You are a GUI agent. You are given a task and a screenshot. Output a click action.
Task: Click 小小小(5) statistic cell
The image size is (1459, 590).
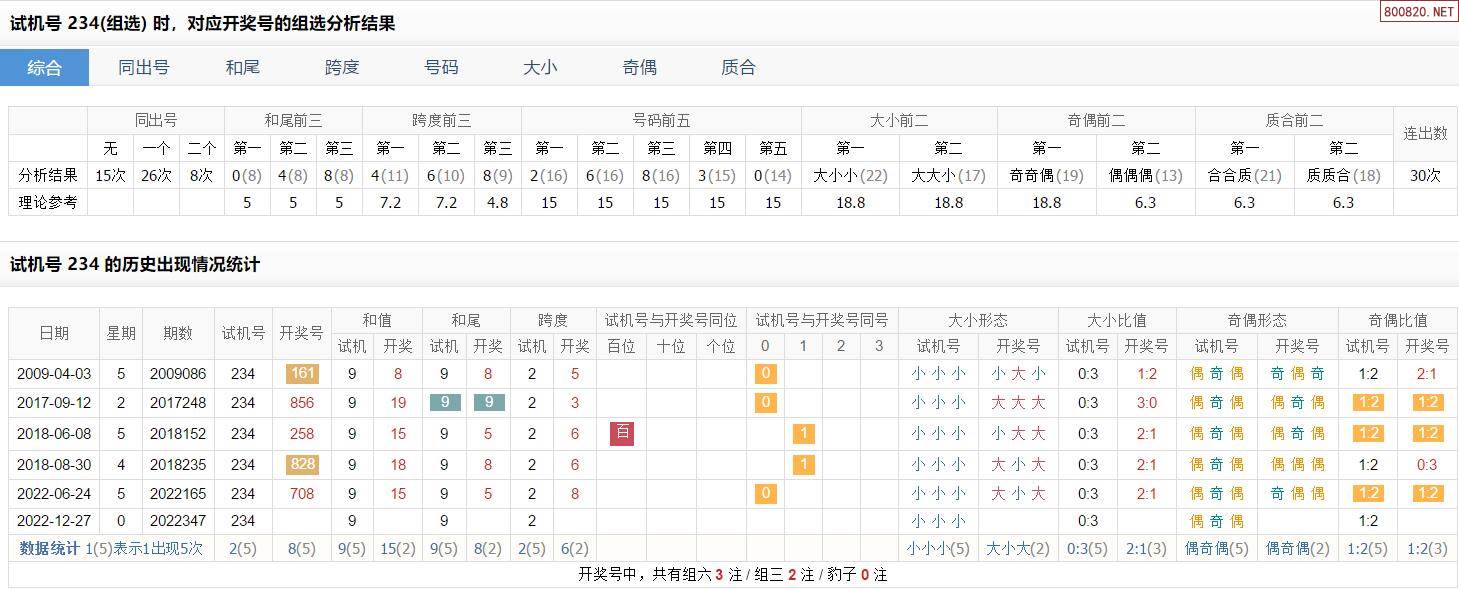point(938,548)
